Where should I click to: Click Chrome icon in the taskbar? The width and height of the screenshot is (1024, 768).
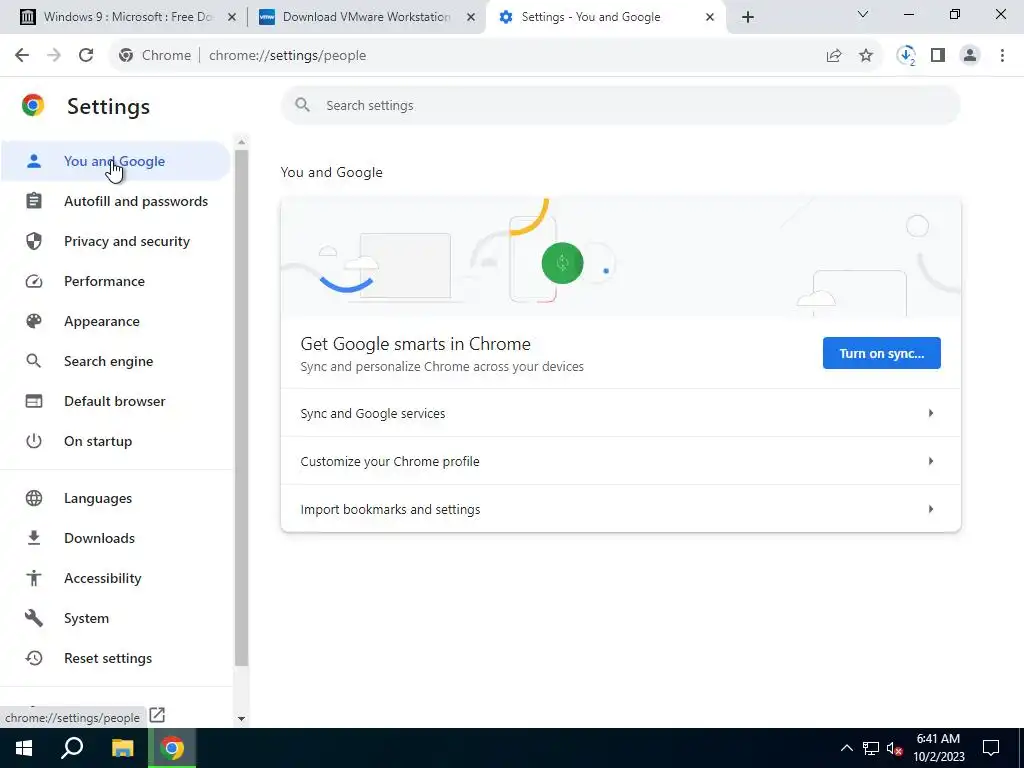pyautogui.click(x=172, y=748)
